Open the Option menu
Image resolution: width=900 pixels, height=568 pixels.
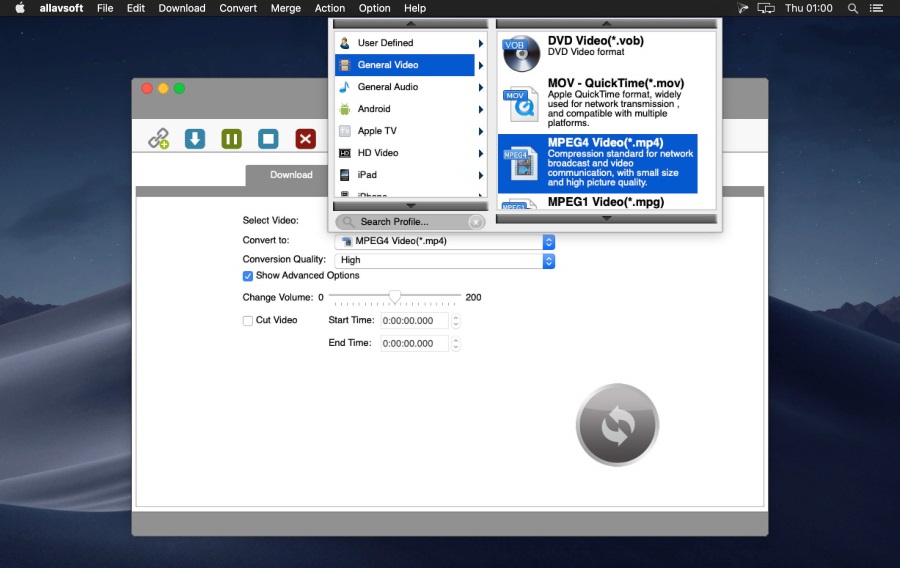[x=374, y=8]
